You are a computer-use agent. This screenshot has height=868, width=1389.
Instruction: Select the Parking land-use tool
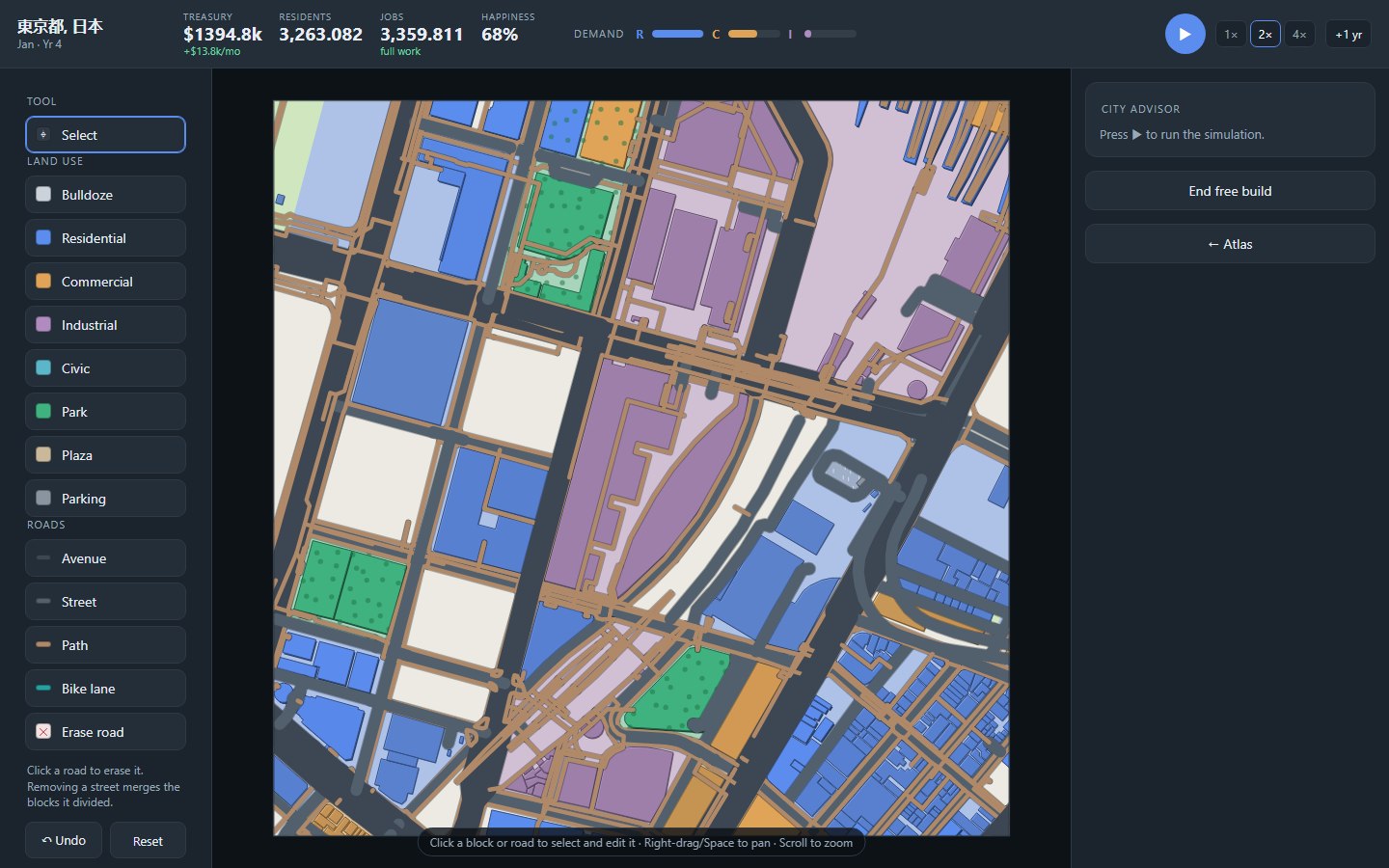tap(105, 499)
